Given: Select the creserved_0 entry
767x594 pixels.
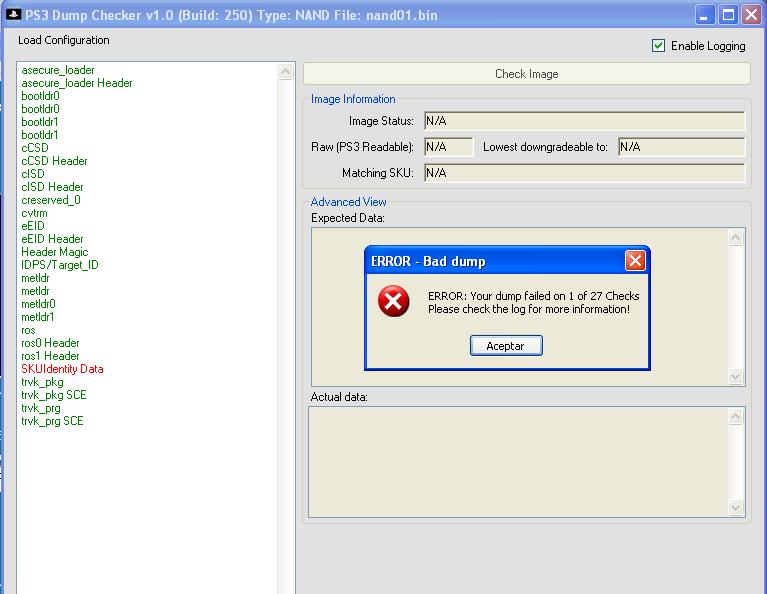Looking at the screenshot, I should pyautogui.click(x=51, y=200).
